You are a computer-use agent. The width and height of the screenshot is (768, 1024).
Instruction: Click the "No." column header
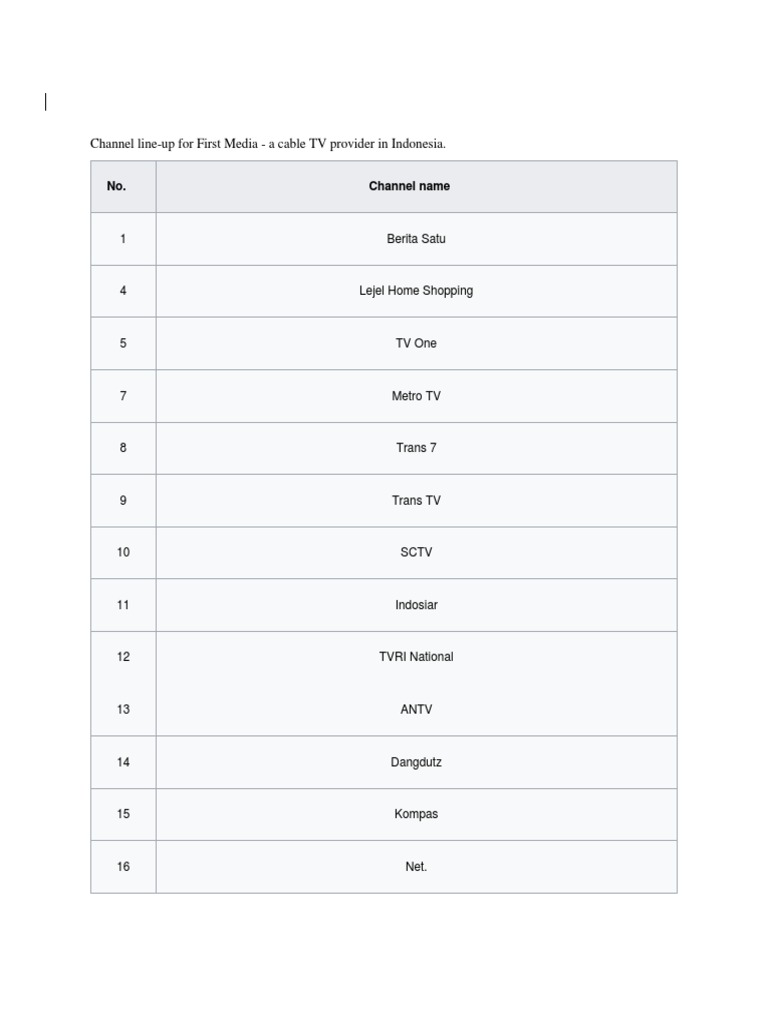tap(117, 186)
